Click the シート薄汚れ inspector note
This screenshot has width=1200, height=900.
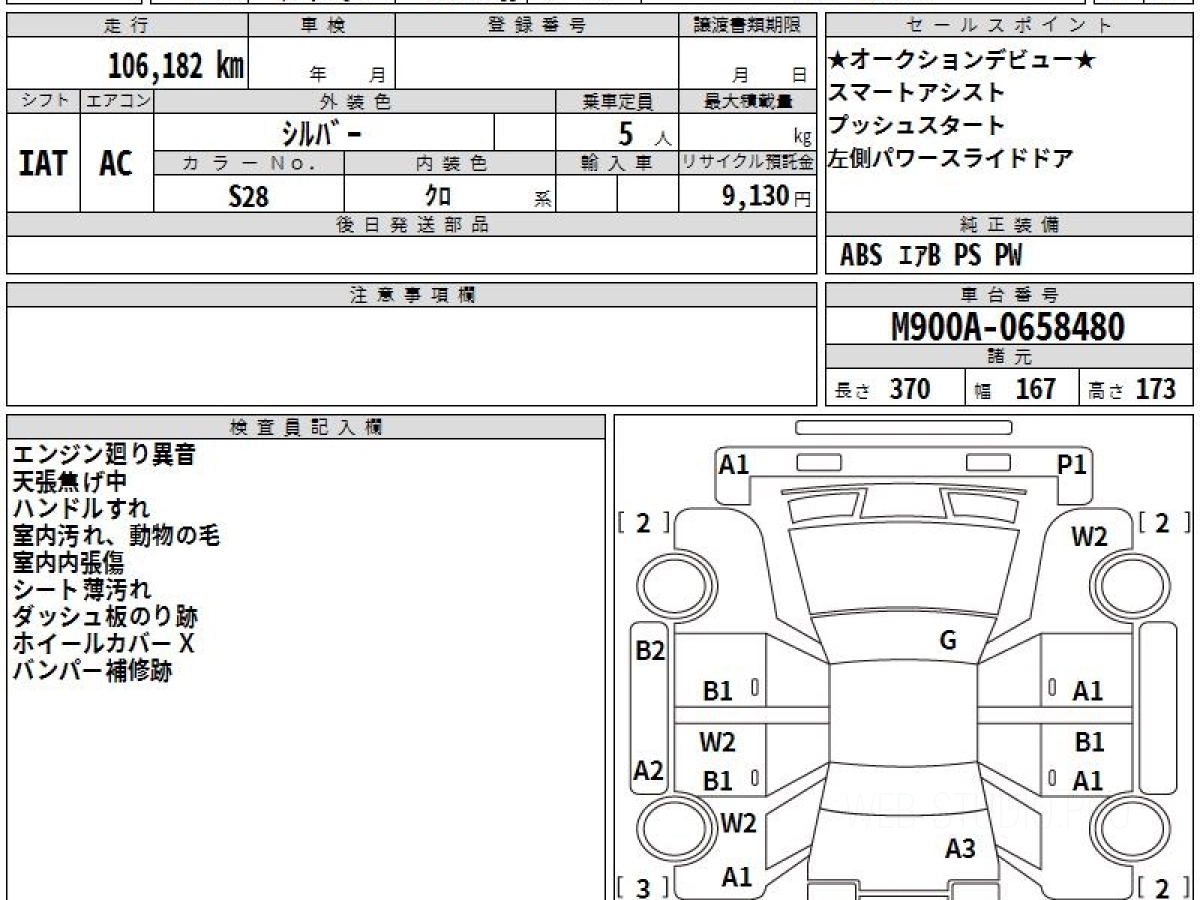[x=81, y=590]
